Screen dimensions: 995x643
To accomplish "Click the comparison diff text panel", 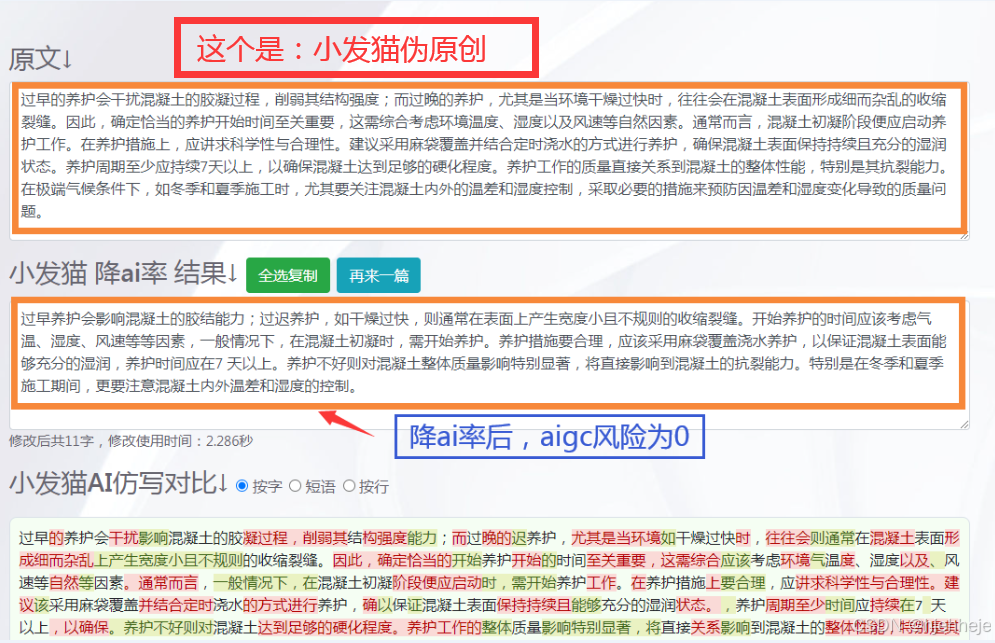I will [489, 581].
